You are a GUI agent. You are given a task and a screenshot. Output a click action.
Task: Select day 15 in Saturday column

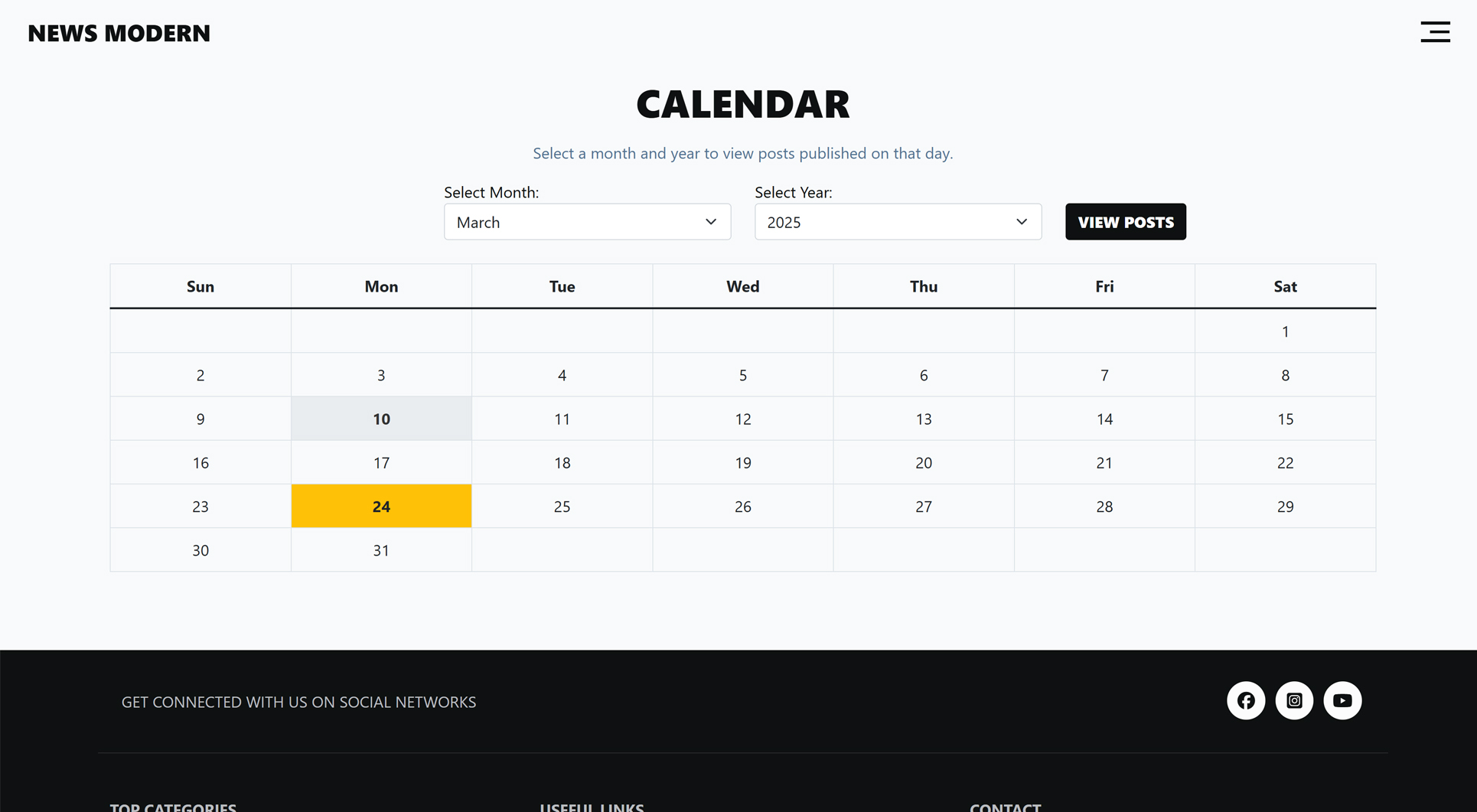click(x=1285, y=419)
